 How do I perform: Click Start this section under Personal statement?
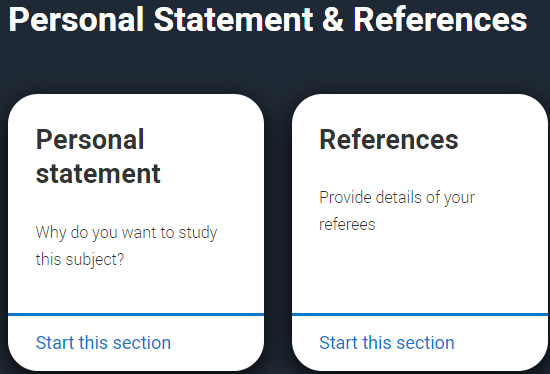coord(103,342)
